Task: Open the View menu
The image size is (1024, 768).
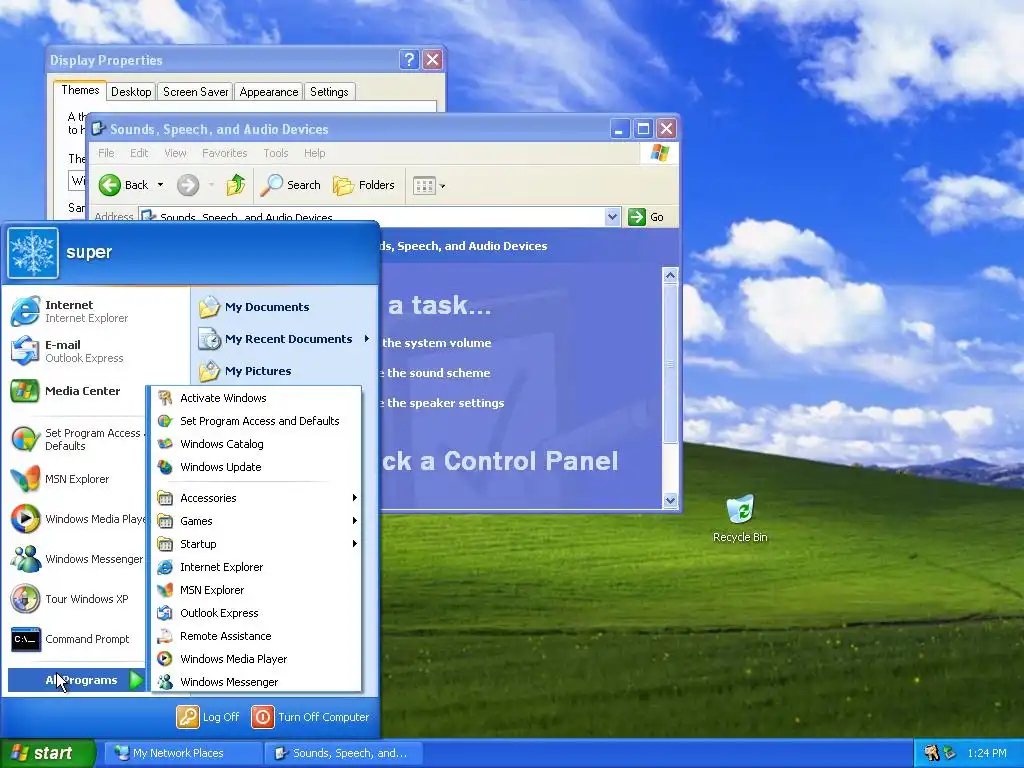Action: pyautogui.click(x=175, y=153)
